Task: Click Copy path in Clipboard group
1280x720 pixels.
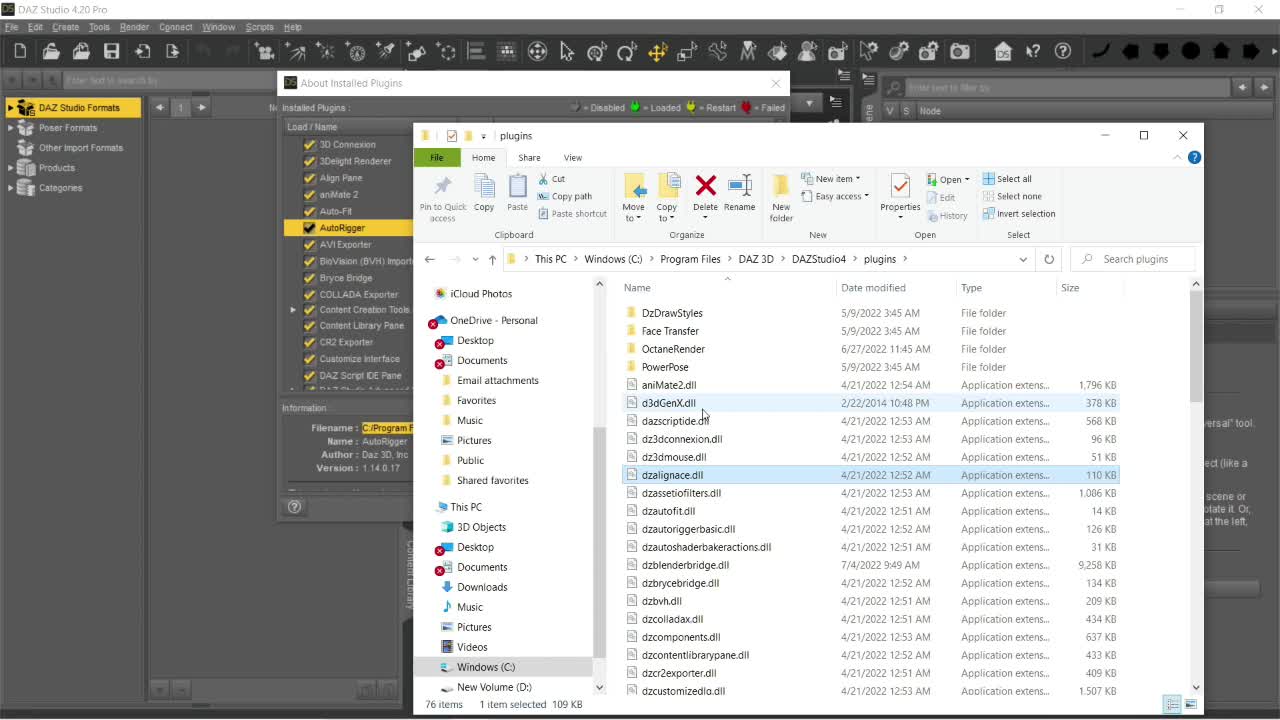Action: 564,196
